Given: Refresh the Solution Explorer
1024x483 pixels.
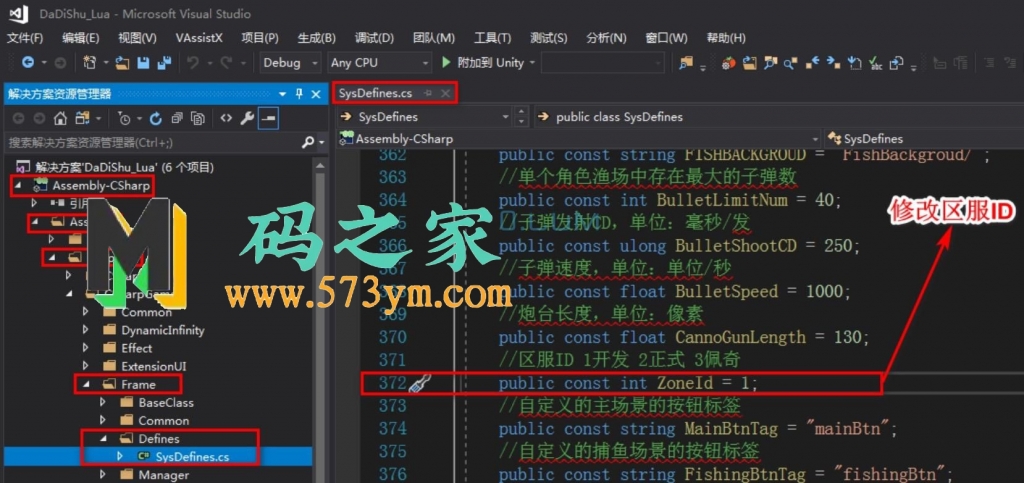Looking at the screenshot, I should pyautogui.click(x=155, y=118).
